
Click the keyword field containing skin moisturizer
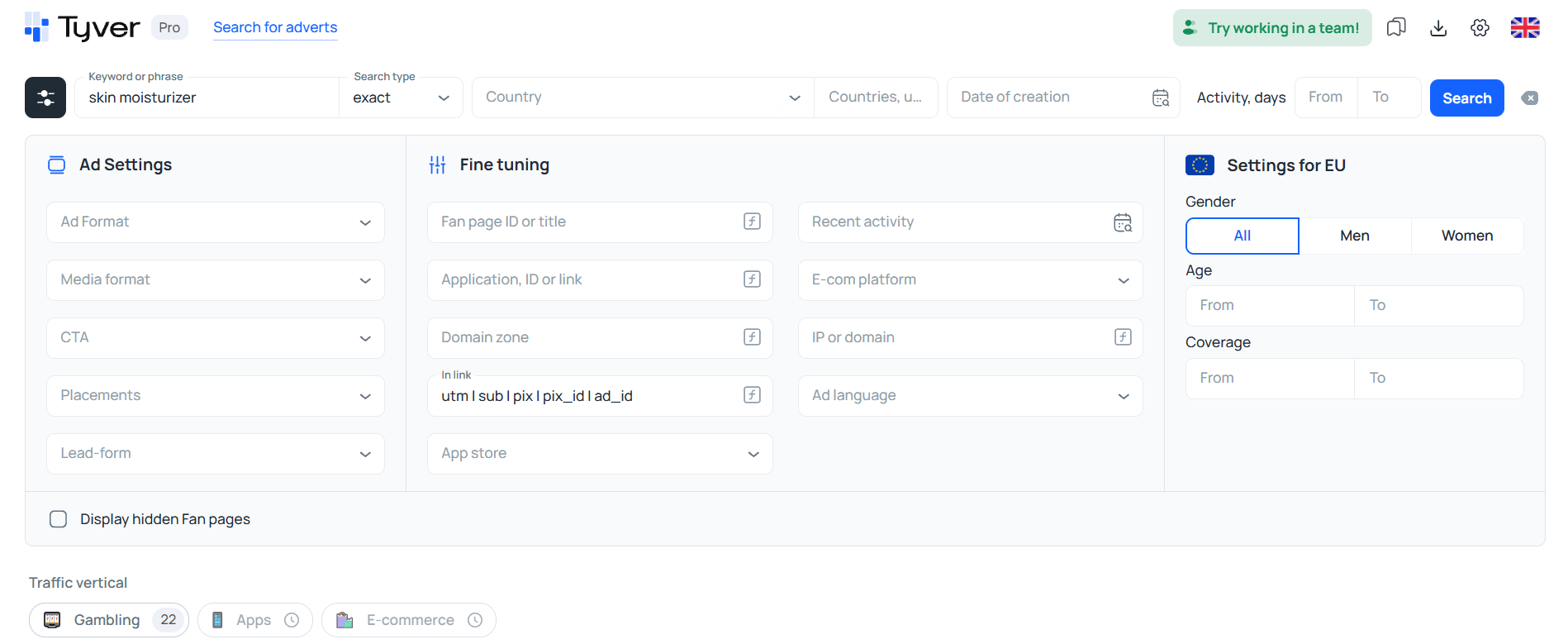tap(207, 98)
